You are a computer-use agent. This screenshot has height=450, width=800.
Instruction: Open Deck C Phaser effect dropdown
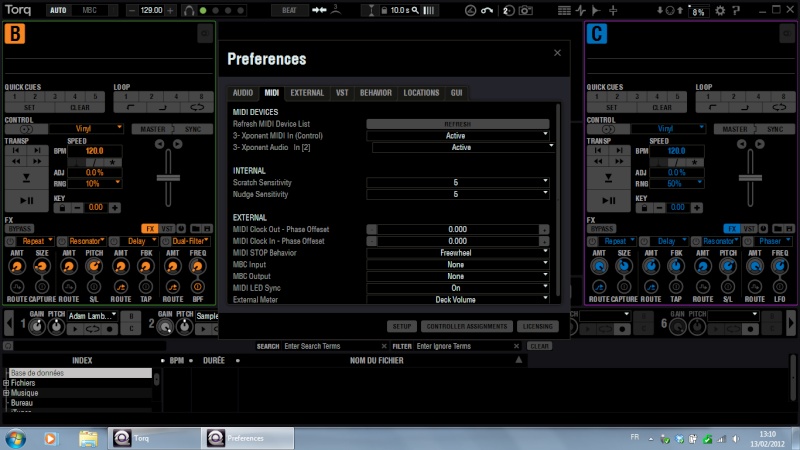pyautogui.click(x=773, y=241)
